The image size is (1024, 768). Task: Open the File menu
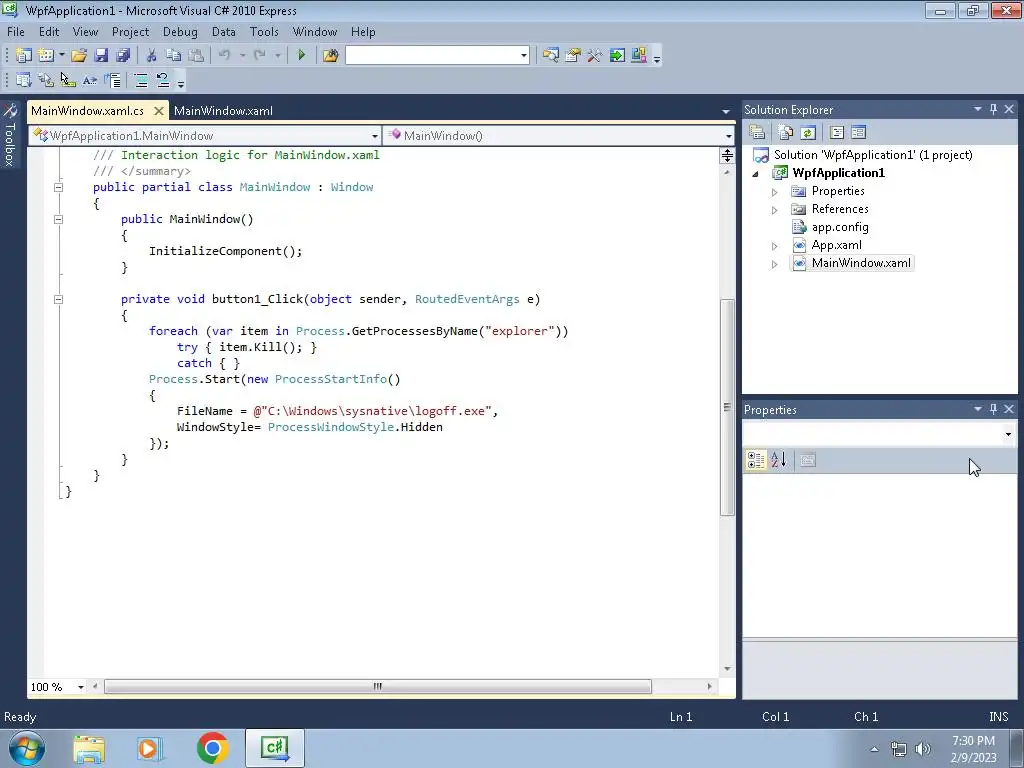[16, 32]
